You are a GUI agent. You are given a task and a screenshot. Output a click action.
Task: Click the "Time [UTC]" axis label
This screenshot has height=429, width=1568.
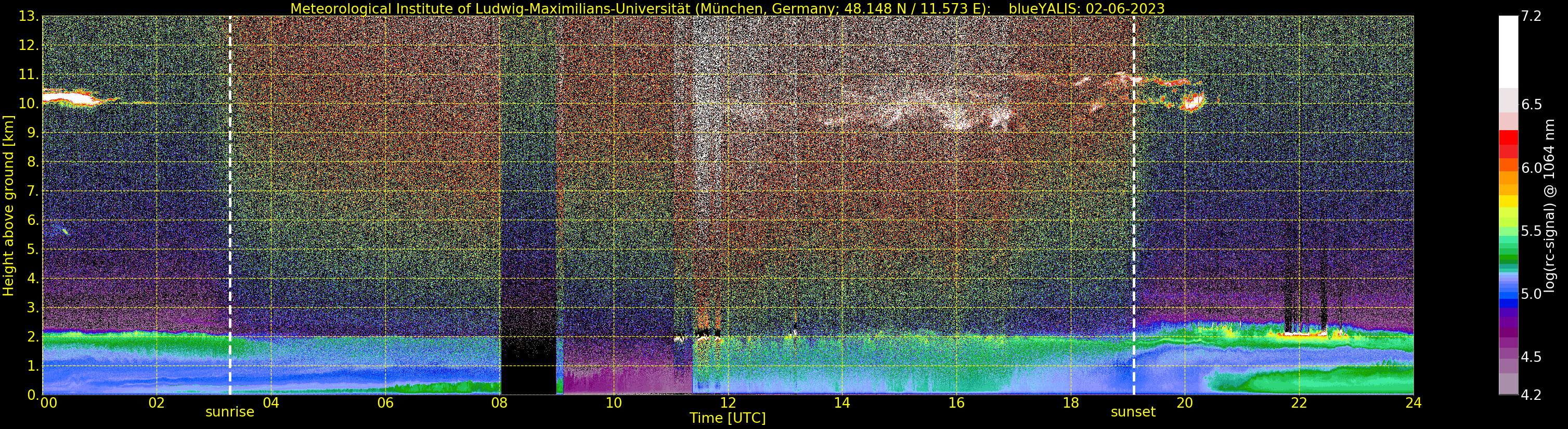tap(728, 418)
